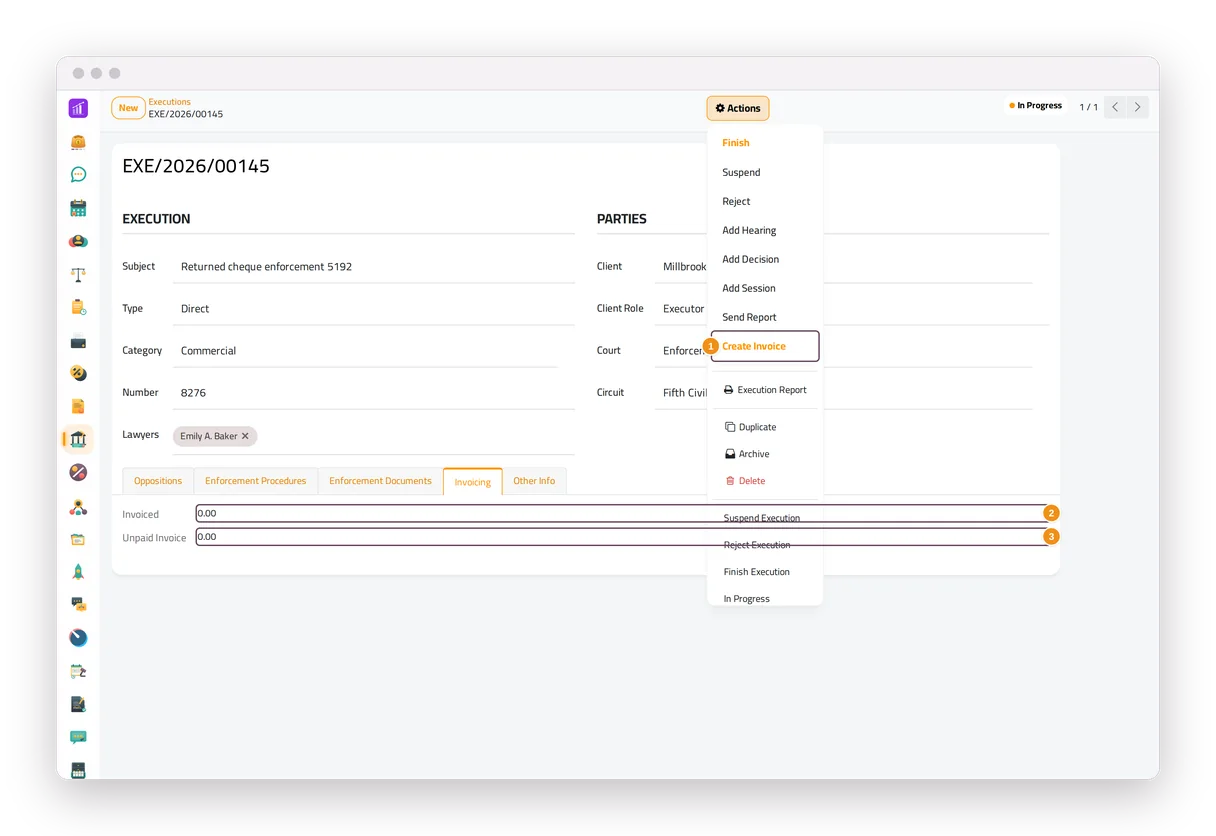Open the Actions gear dropdown
1216x836 pixels.
coord(738,108)
